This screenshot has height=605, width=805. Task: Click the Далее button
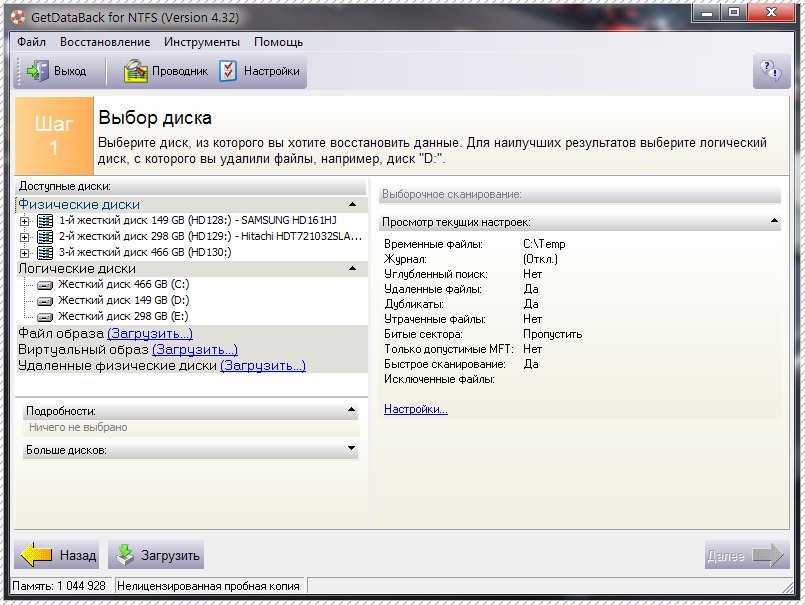click(747, 555)
